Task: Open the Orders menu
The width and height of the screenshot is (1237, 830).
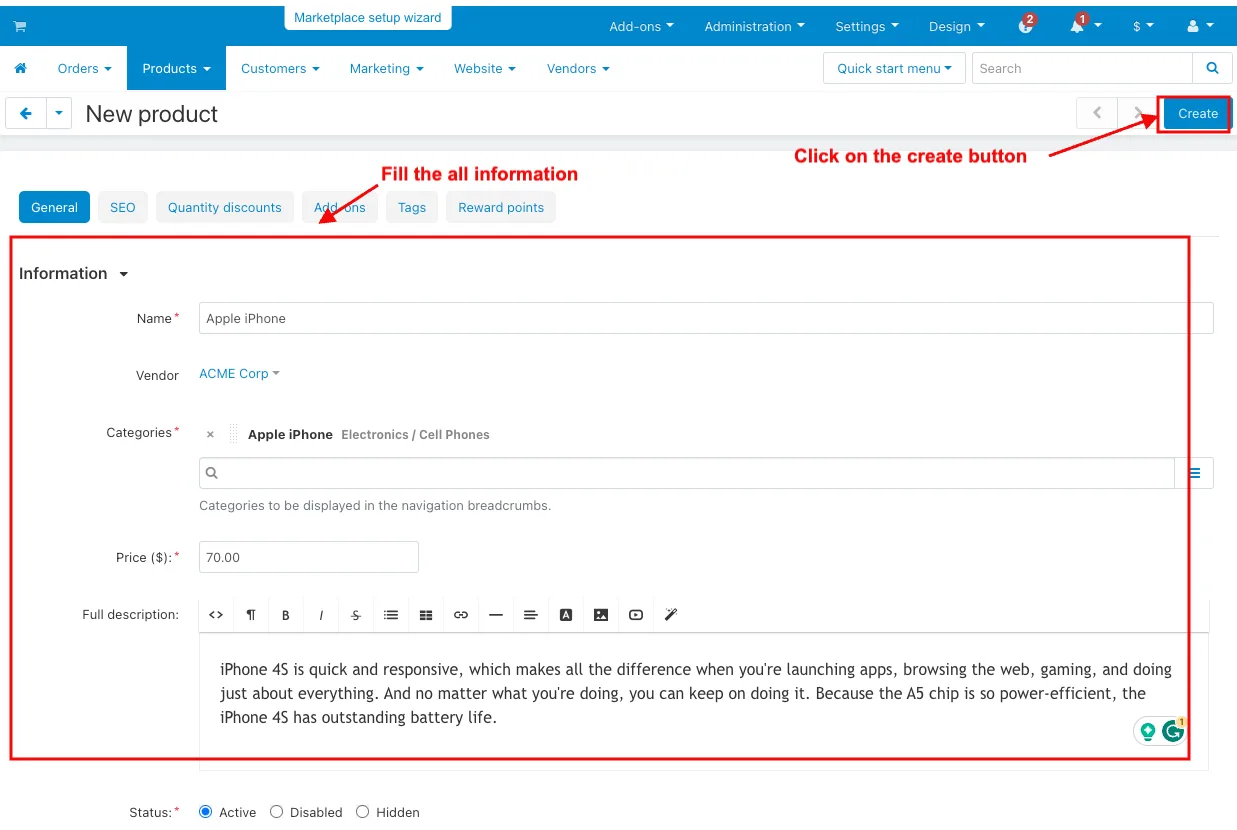Action: (x=84, y=68)
